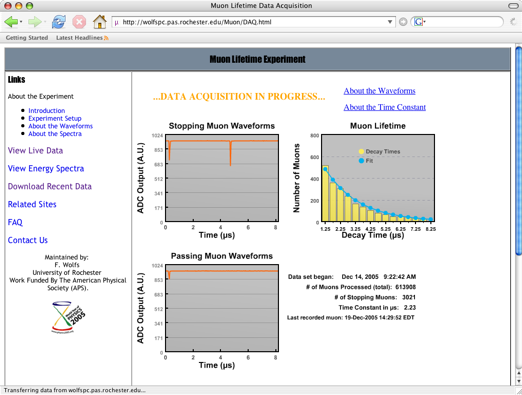The image size is (522, 395).
Task: Go to the Home page icon
Action: pos(100,22)
